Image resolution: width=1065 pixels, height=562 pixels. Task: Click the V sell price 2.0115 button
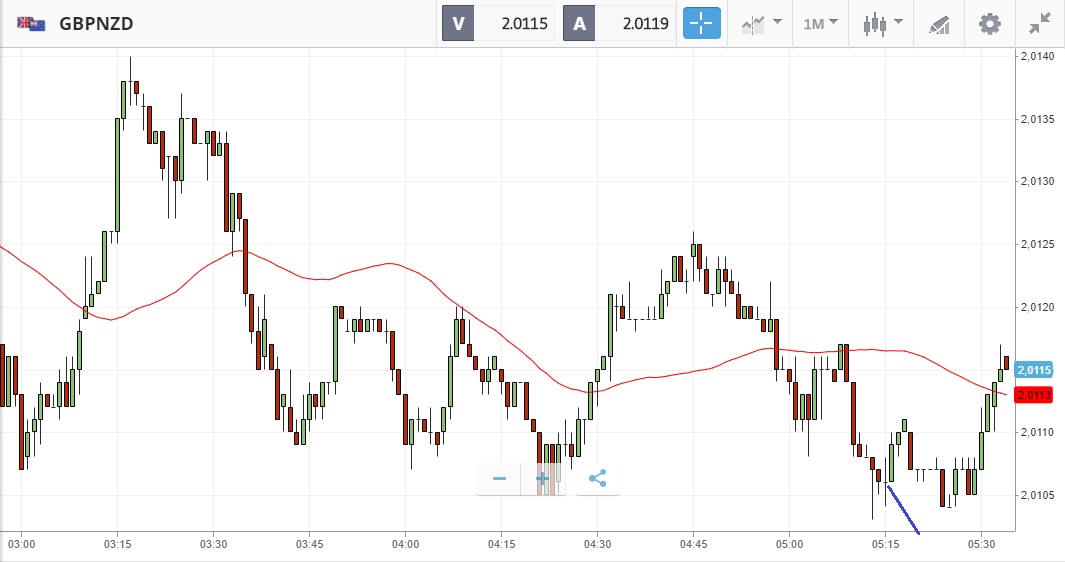pyautogui.click(x=497, y=23)
